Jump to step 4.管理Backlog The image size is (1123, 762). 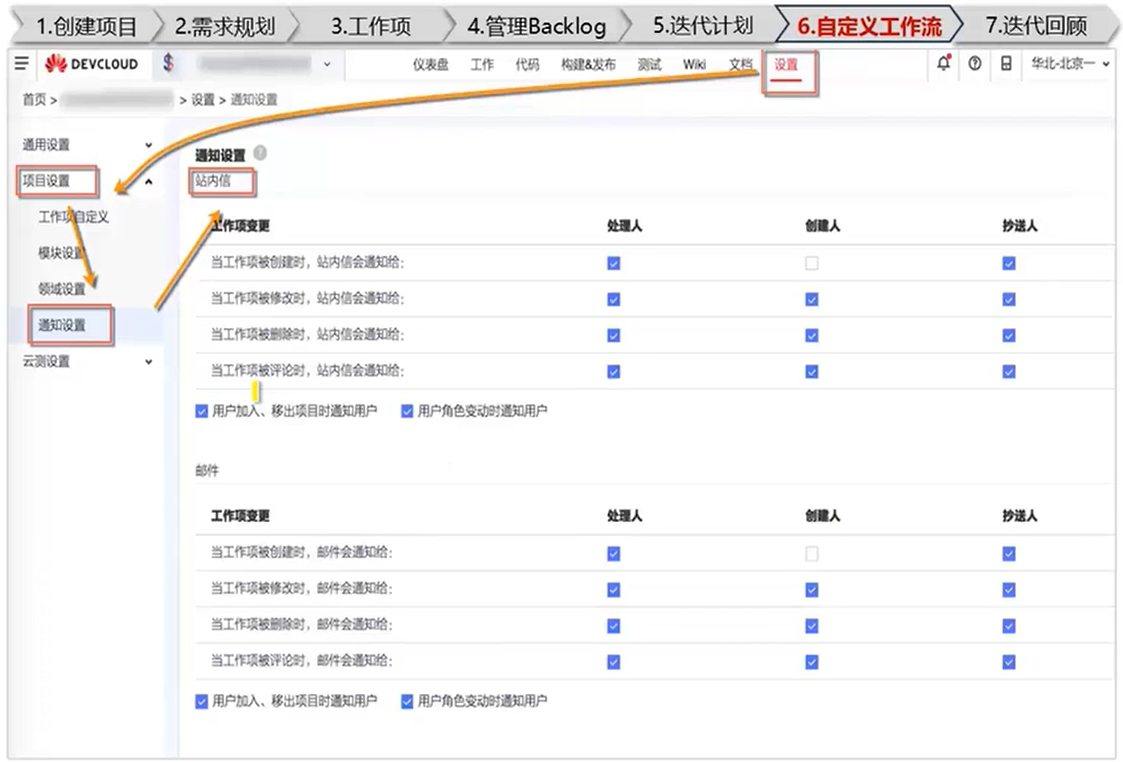click(536, 26)
